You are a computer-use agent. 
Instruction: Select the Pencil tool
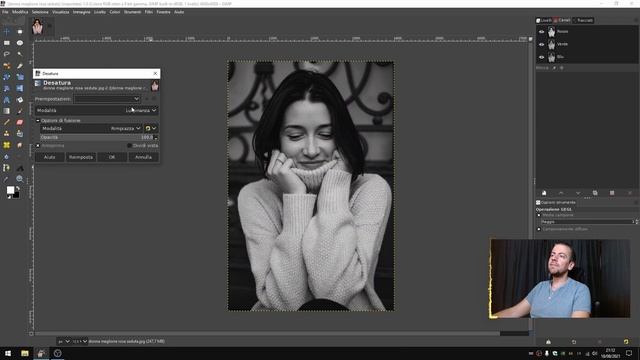pyautogui.click(x=7, y=122)
